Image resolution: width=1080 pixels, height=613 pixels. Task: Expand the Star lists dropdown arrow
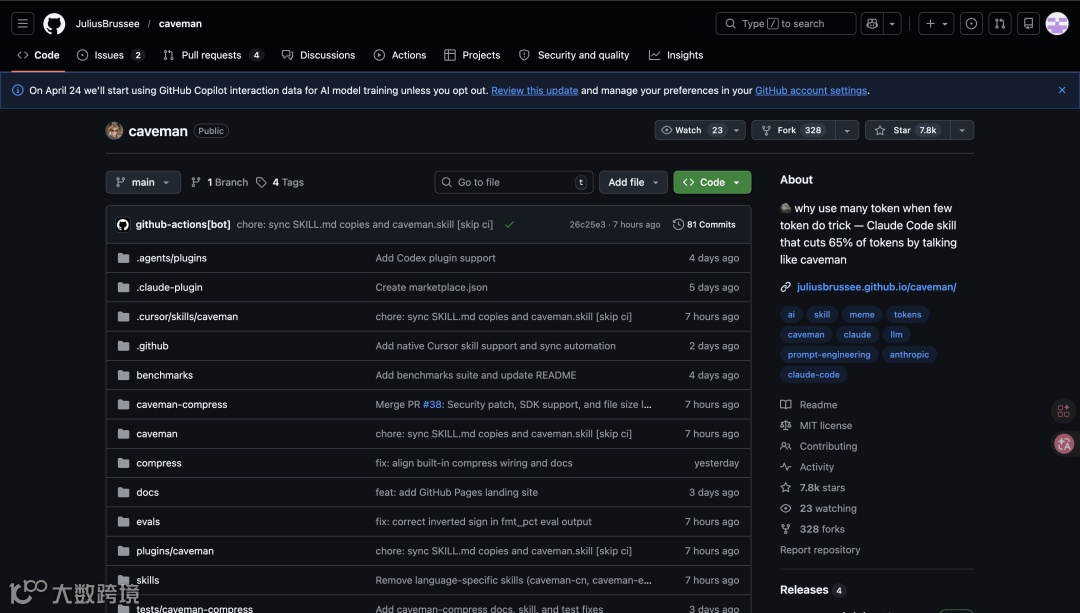tap(962, 130)
